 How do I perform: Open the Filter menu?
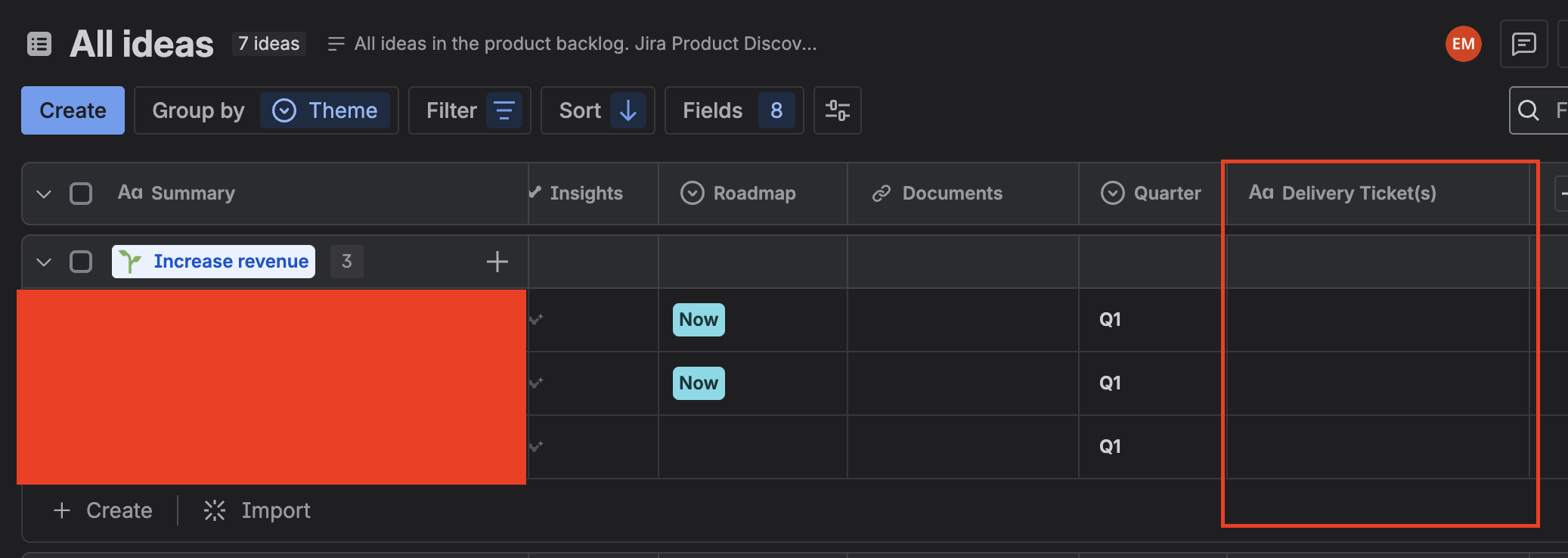coord(469,110)
